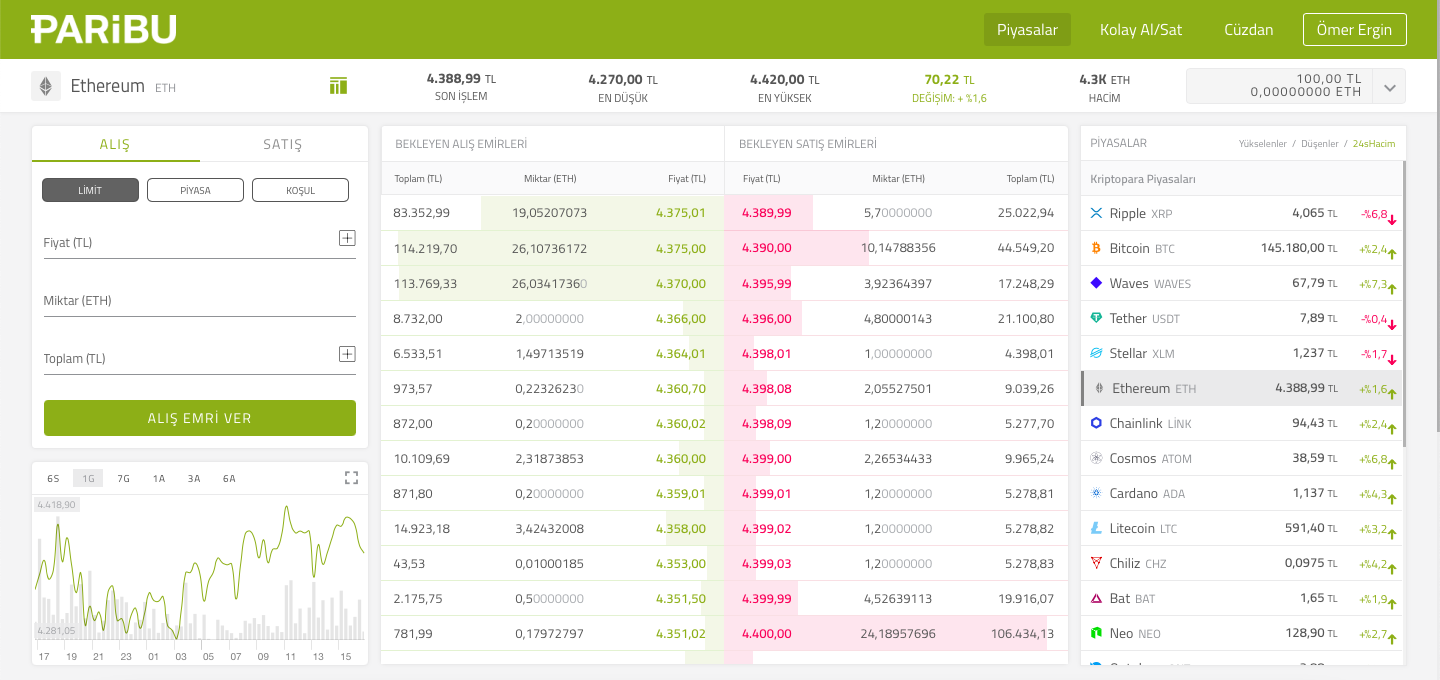Open Cüzdan in top navigation
Image resolution: width=1440 pixels, height=680 pixels.
point(1249,30)
